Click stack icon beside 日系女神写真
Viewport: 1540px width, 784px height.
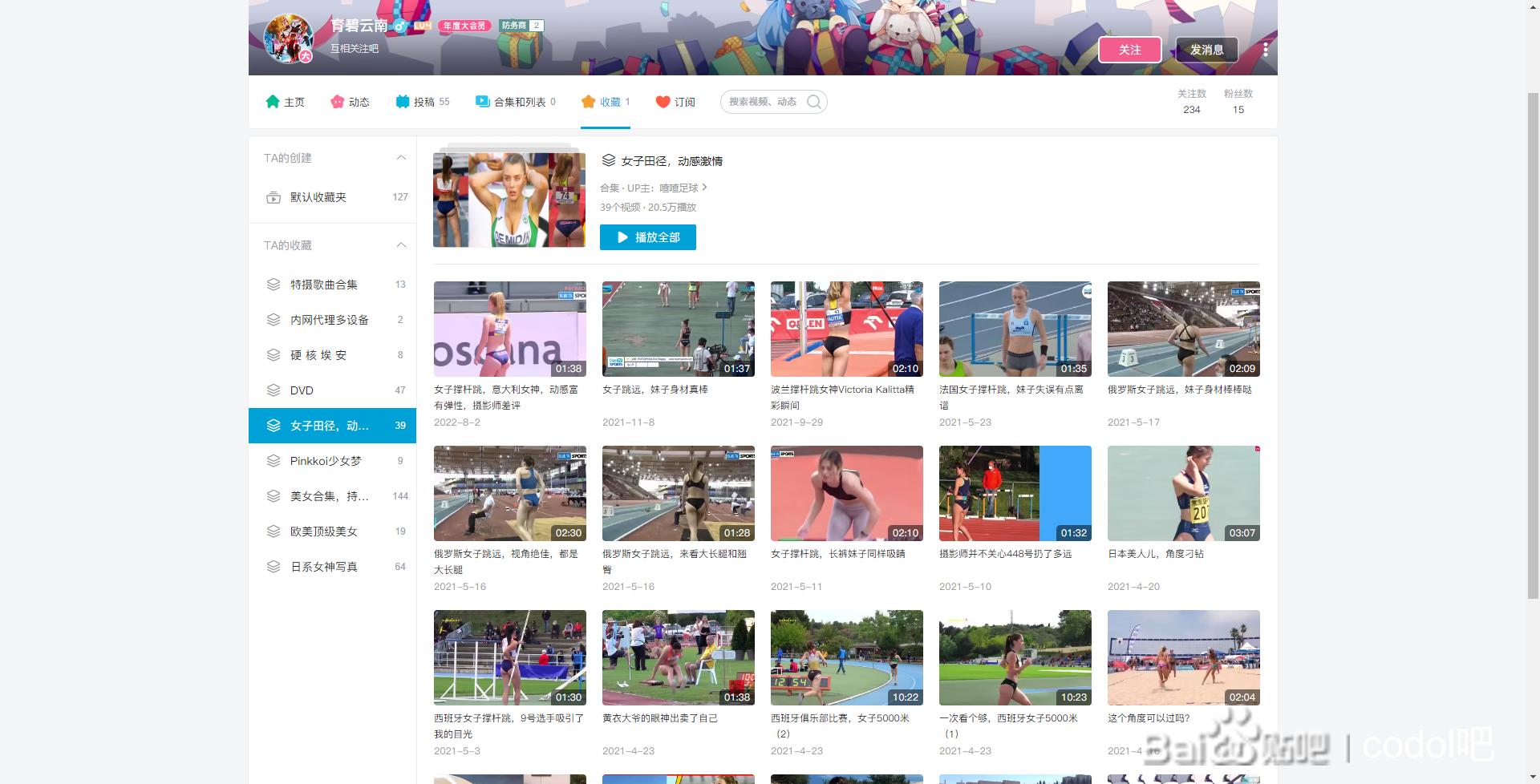click(274, 567)
